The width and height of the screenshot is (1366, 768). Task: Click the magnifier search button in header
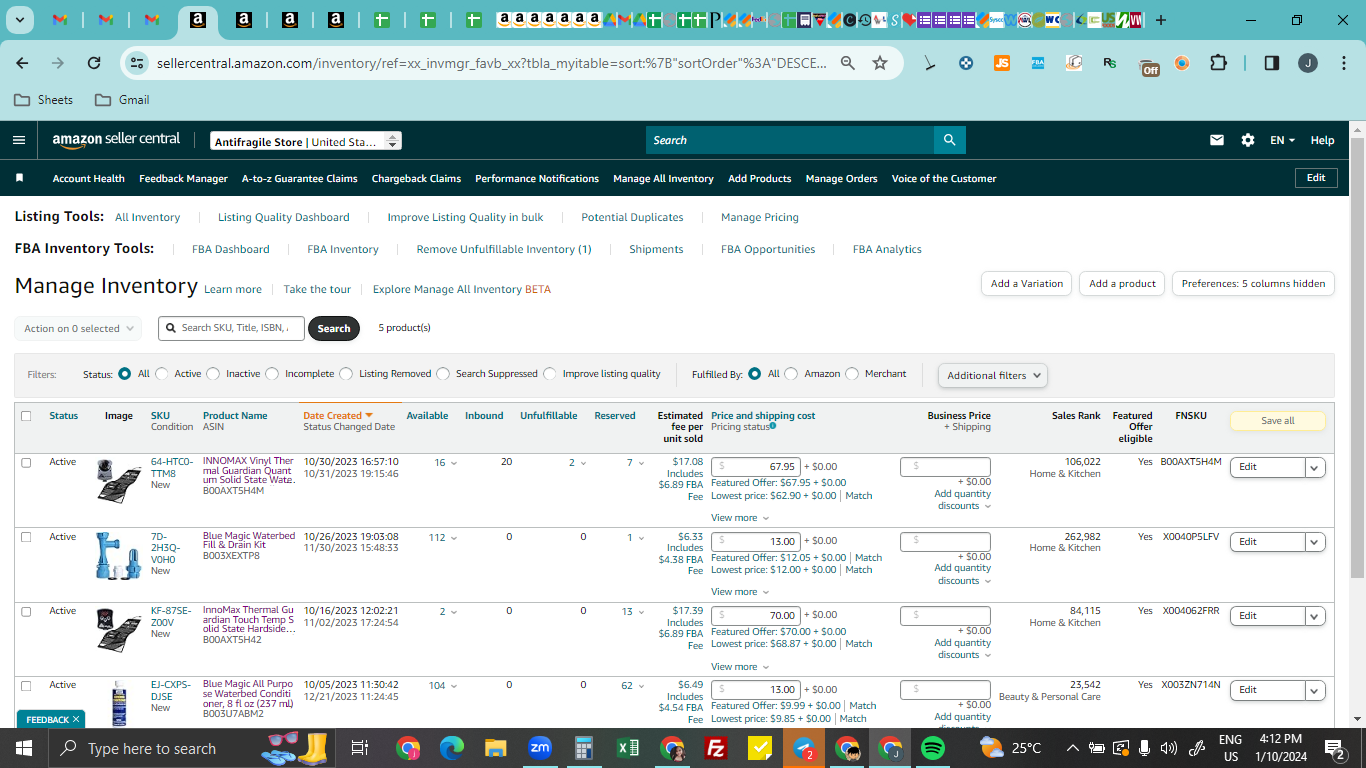pos(949,140)
